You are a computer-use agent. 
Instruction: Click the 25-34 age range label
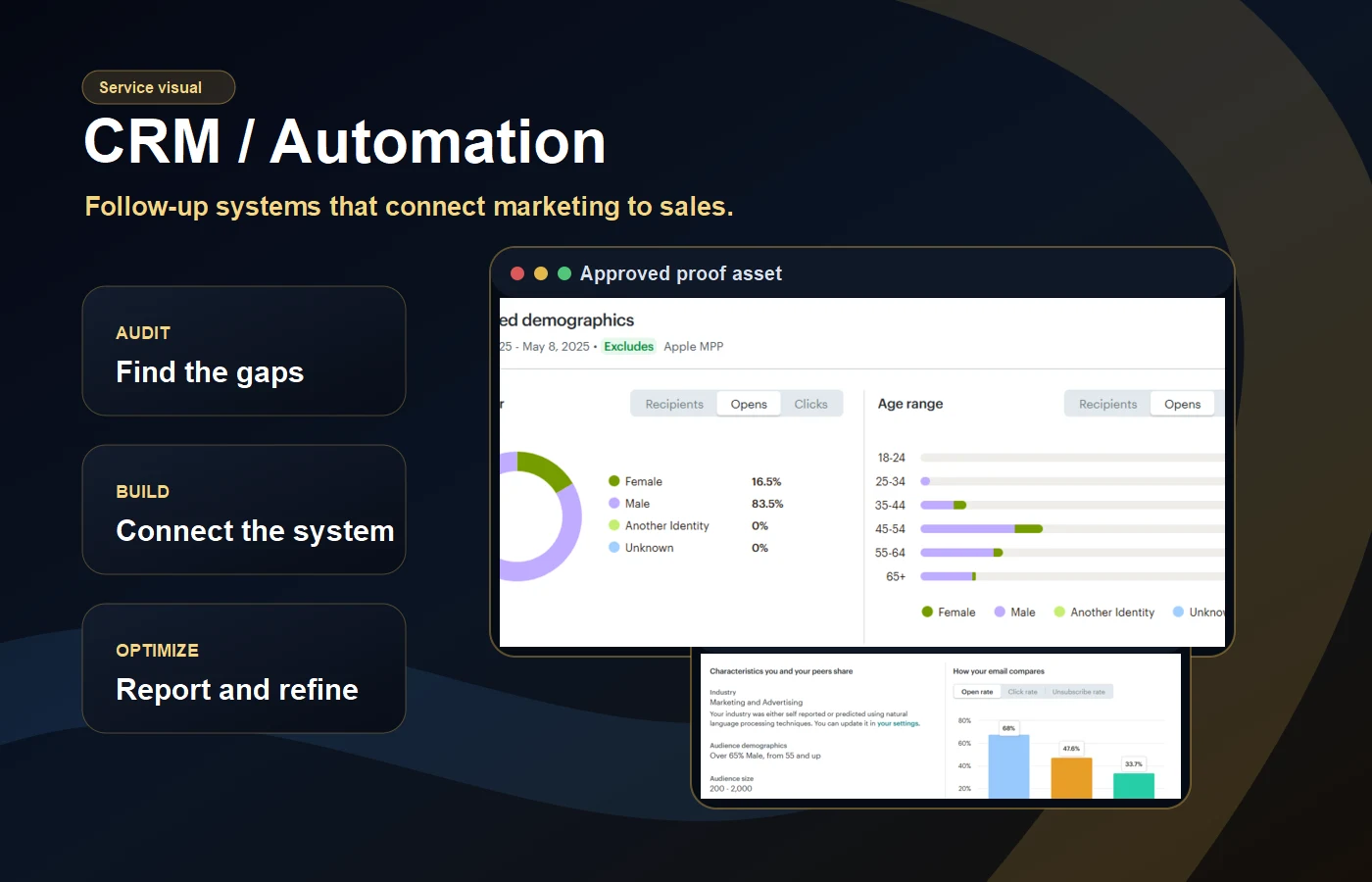tap(890, 481)
